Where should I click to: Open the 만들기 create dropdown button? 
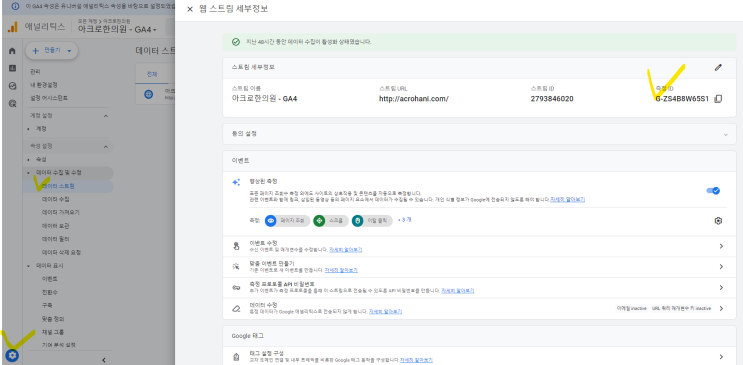(x=52, y=50)
